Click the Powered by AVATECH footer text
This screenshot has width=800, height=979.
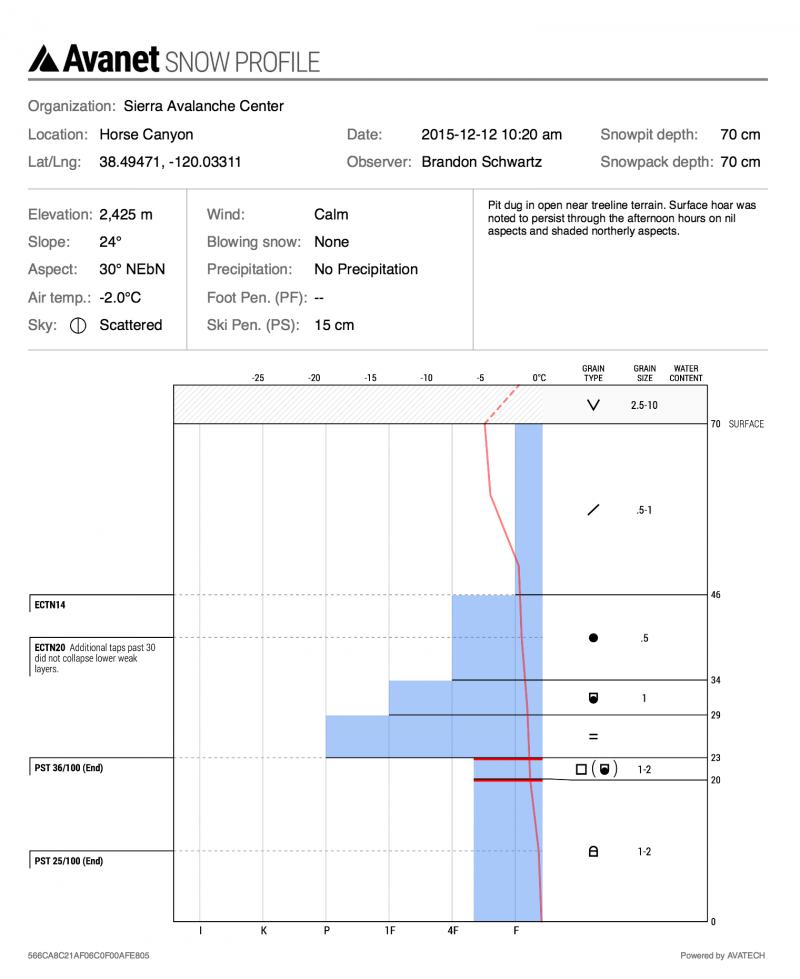[722, 956]
